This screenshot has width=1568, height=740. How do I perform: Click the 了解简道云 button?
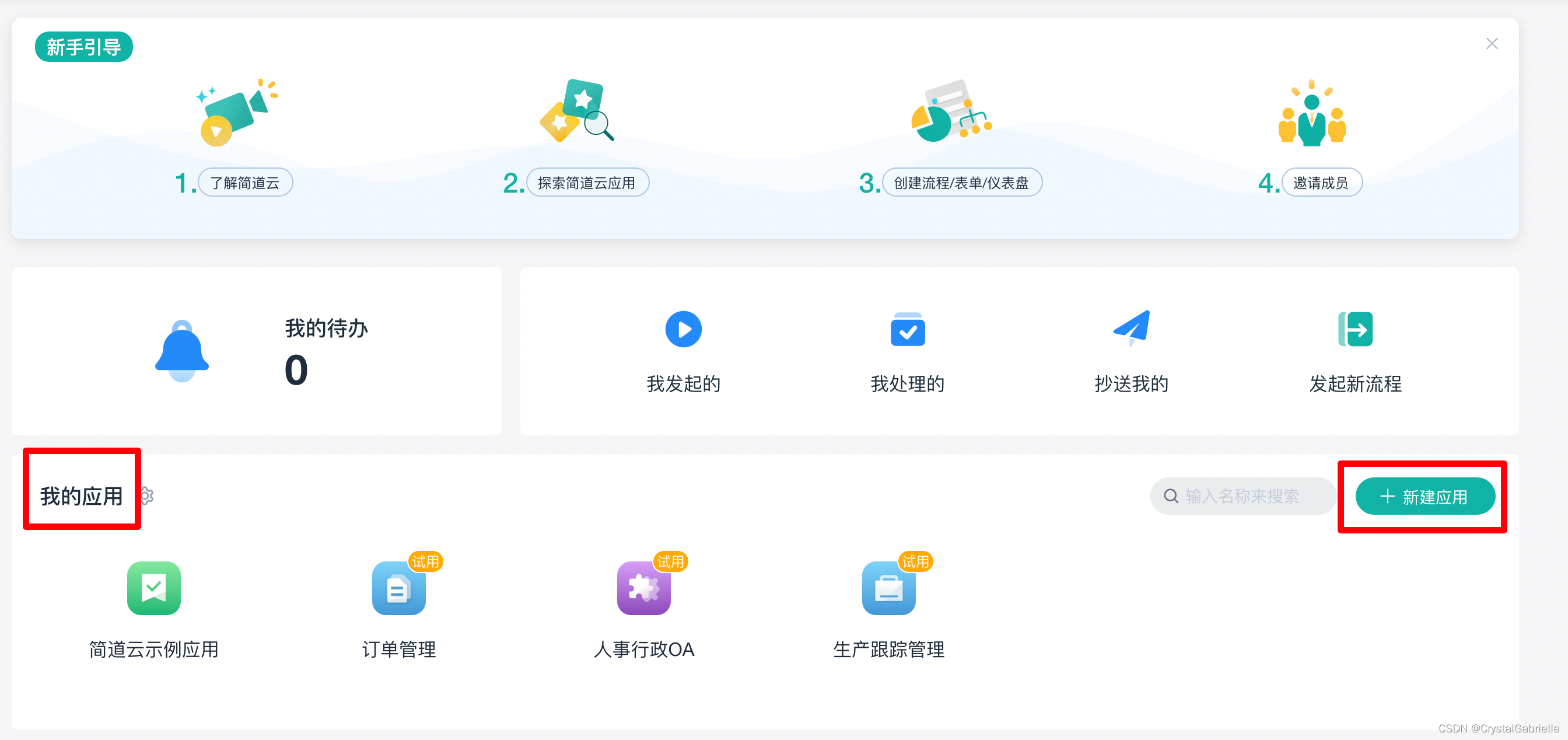click(x=246, y=181)
